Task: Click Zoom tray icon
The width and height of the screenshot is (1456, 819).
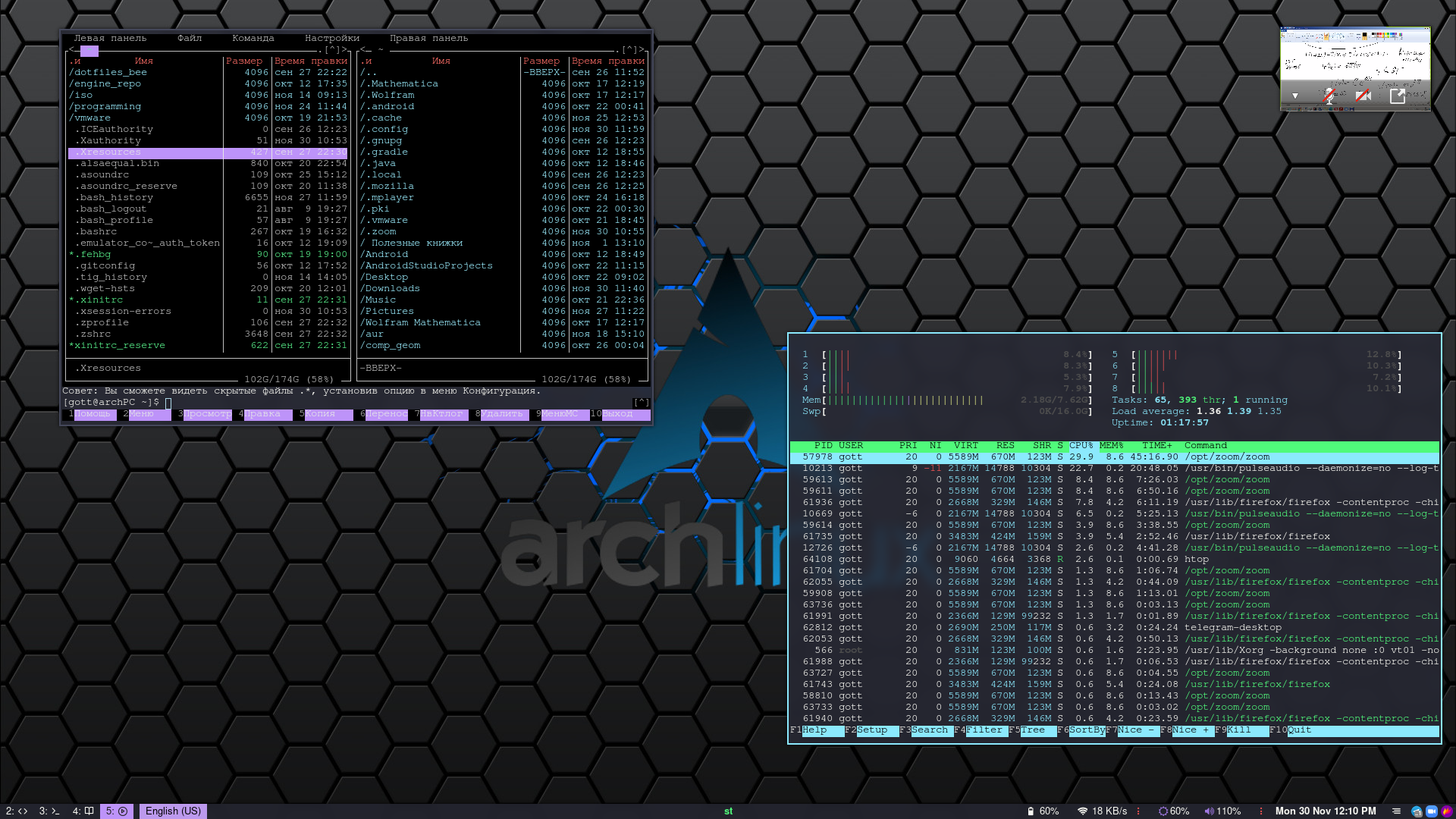Action: pos(1432,811)
